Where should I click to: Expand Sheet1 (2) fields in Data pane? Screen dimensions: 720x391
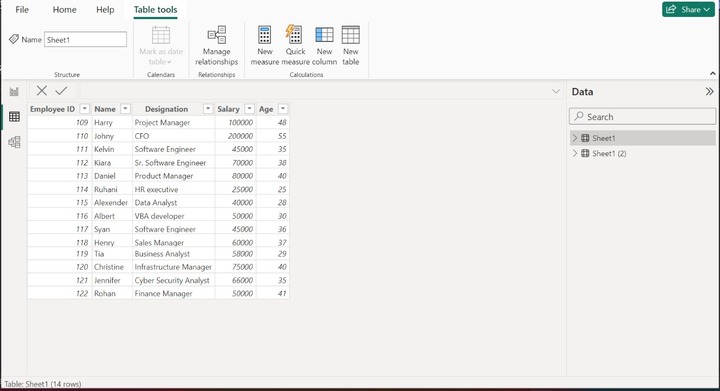pos(575,153)
